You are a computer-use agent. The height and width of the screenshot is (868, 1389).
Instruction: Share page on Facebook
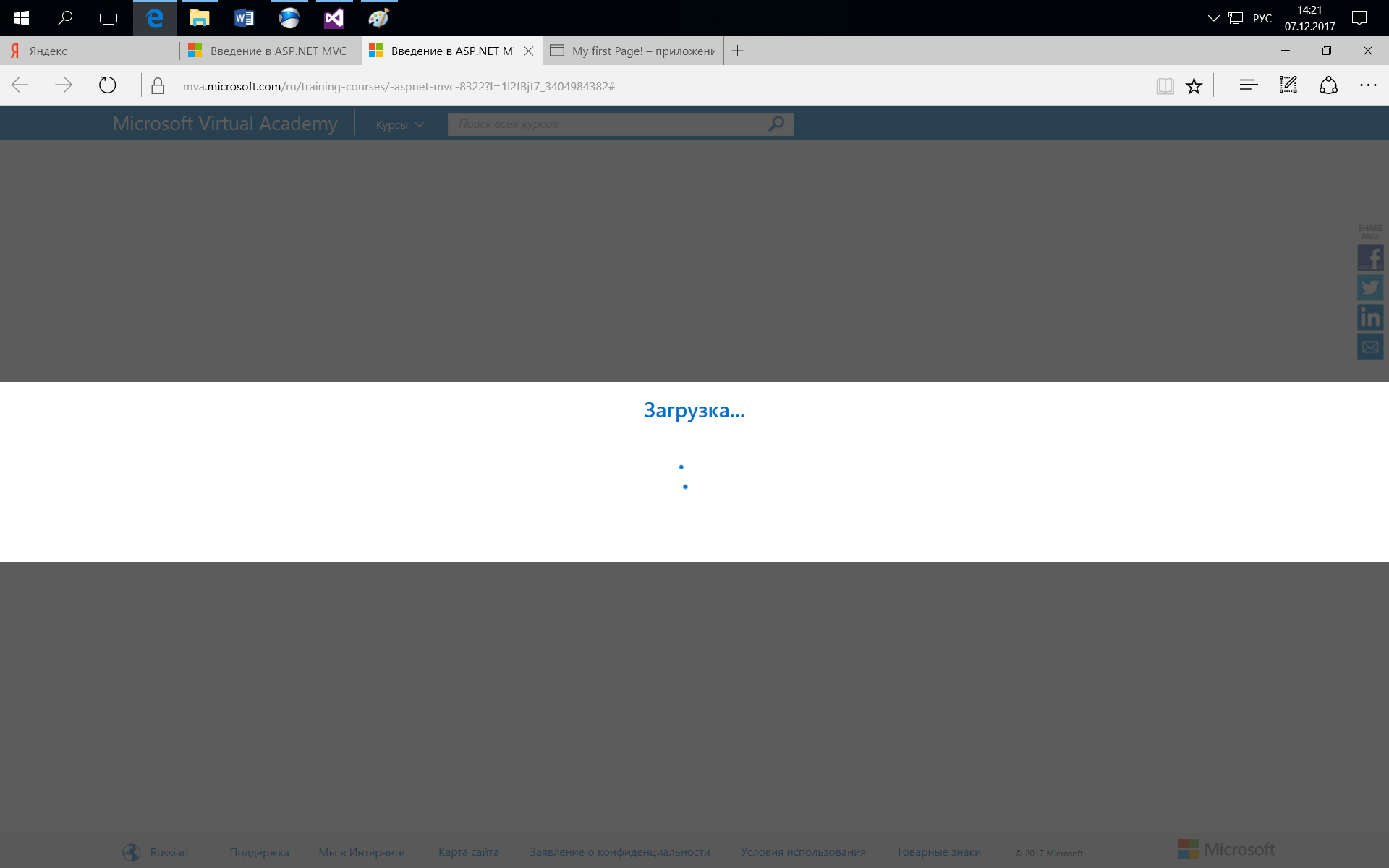coord(1370,258)
